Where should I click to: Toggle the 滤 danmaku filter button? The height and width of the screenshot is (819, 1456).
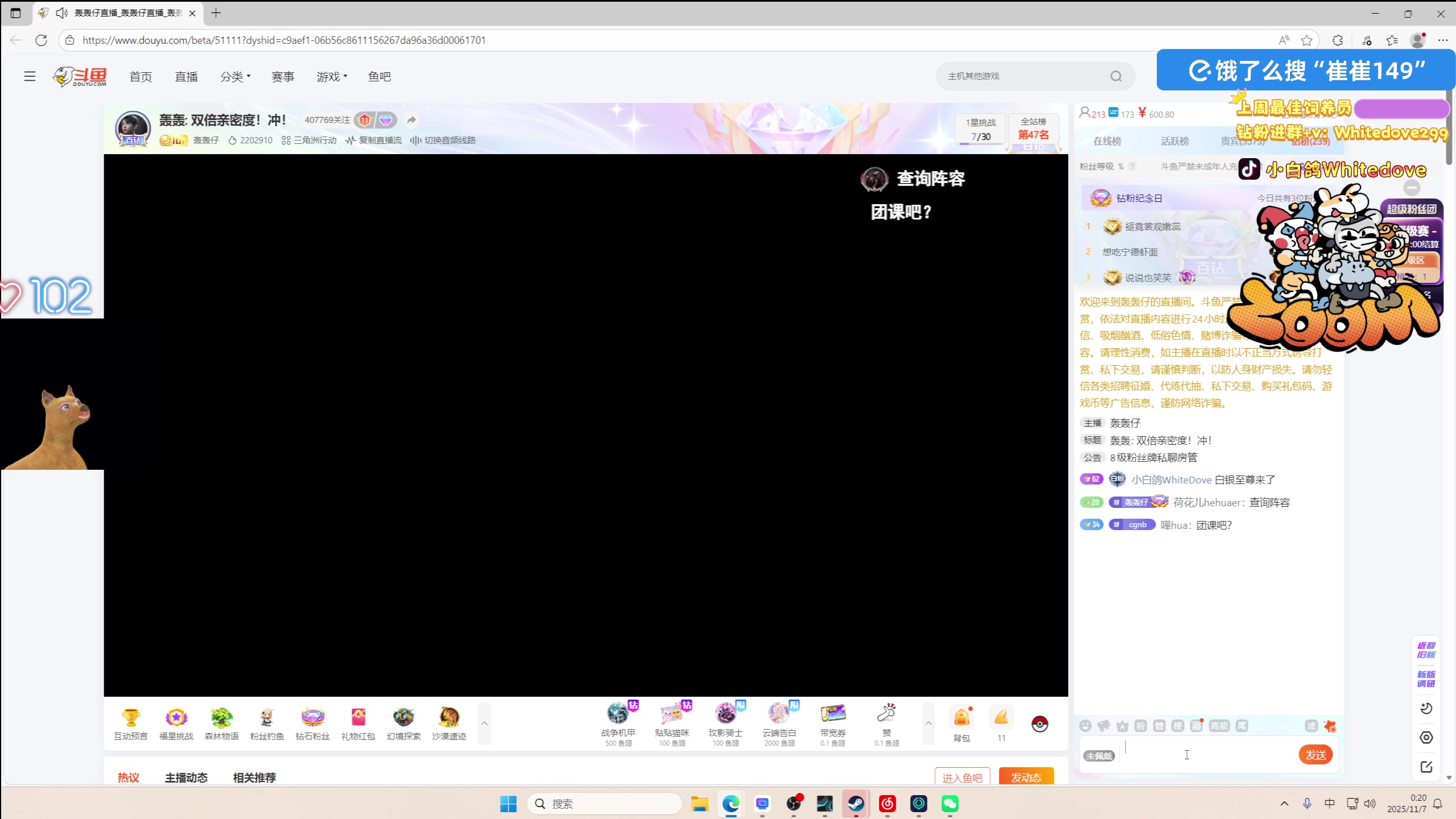(1311, 726)
